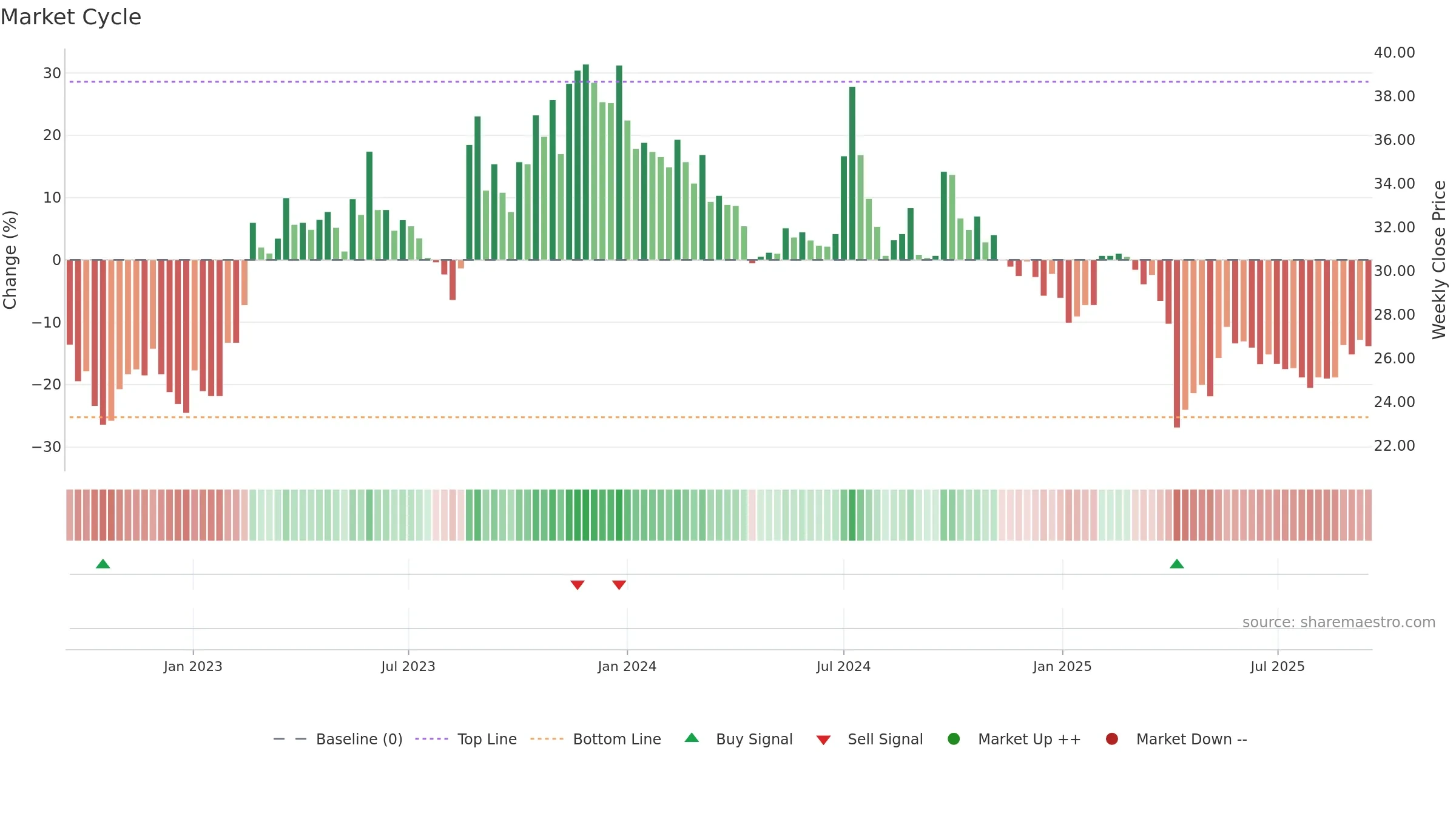Click the 36.00 price axis value
The width and height of the screenshot is (1456, 819).
coord(1394,140)
